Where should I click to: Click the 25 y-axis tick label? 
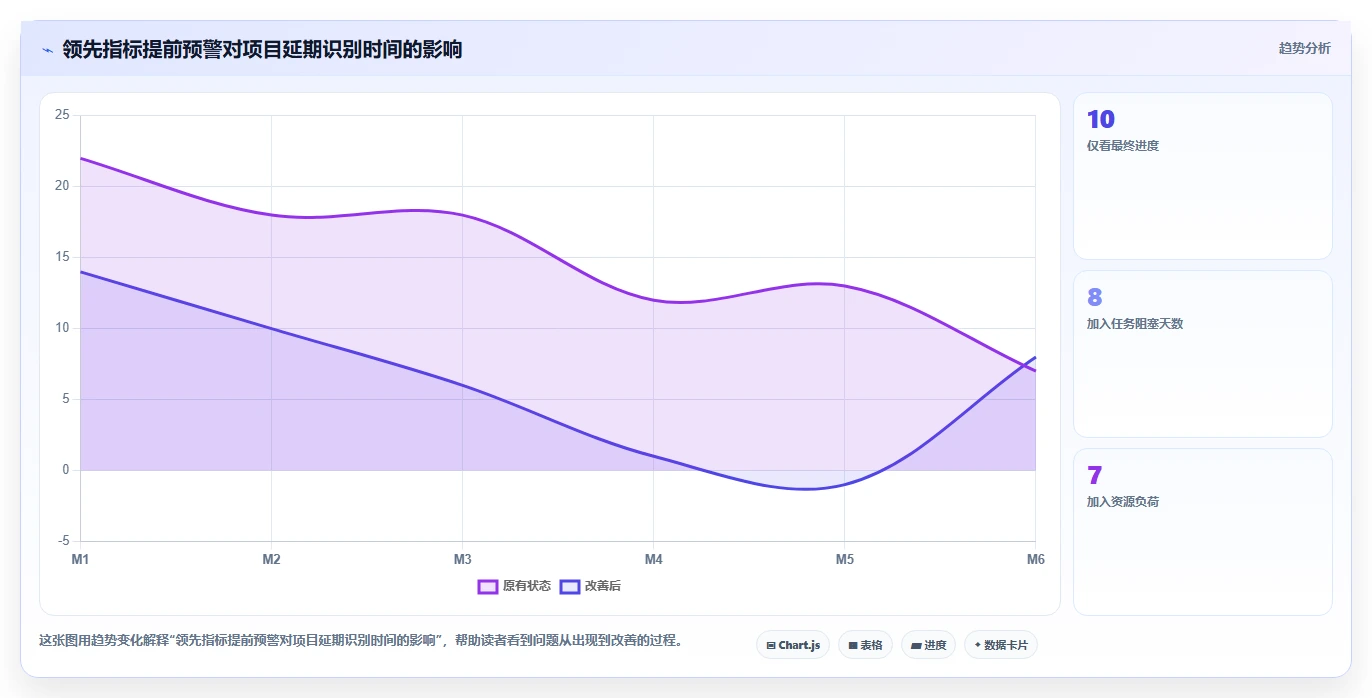(x=62, y=115)
